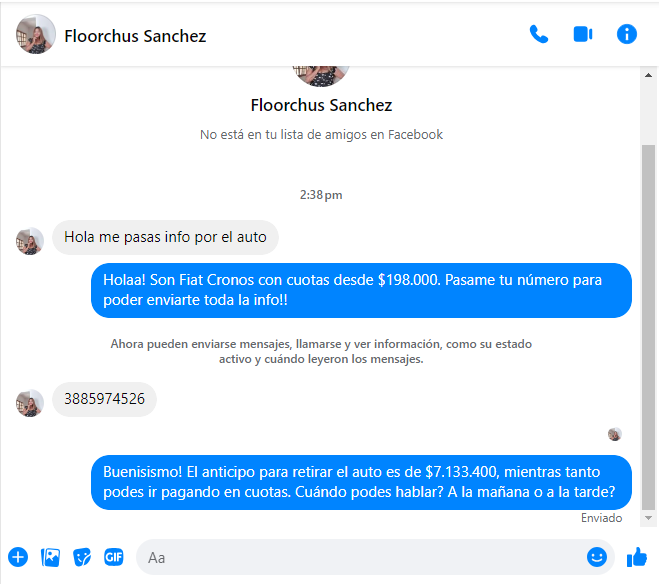Open Floorchus Sanchez header profile picture
This screenshot has width=659, height=584.
click(x=36, y=34)
